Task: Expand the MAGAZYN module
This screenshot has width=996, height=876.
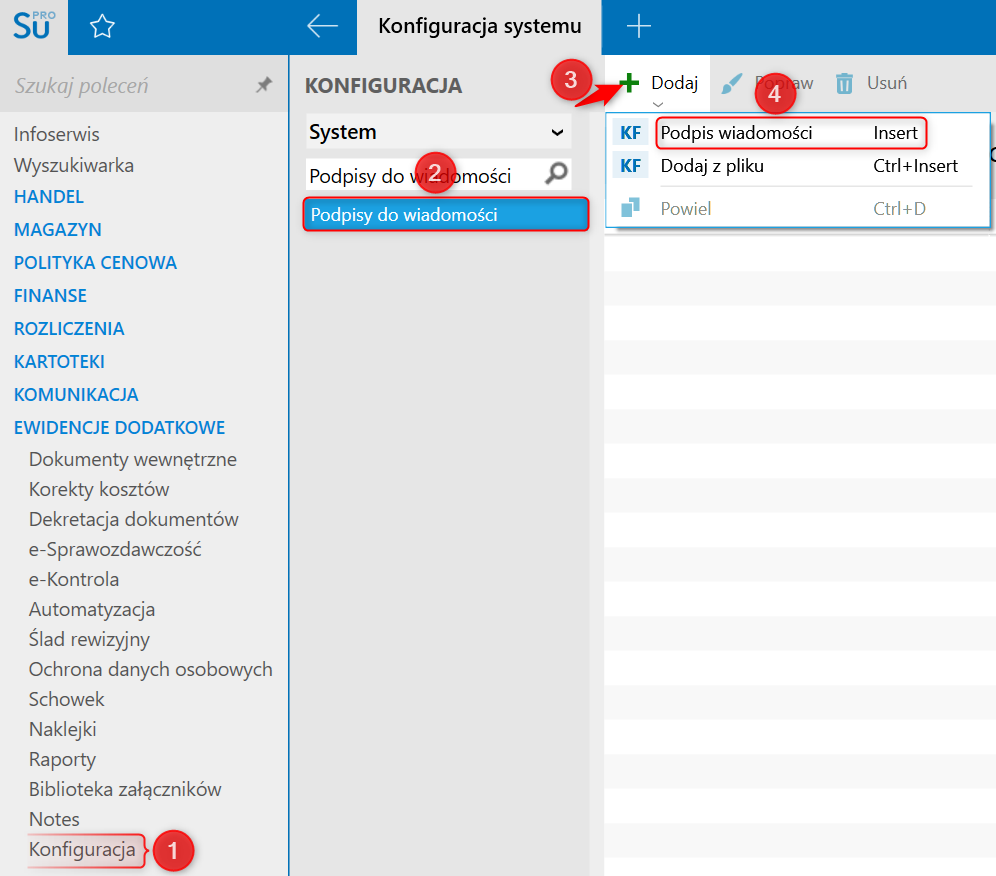Action: 58,230
